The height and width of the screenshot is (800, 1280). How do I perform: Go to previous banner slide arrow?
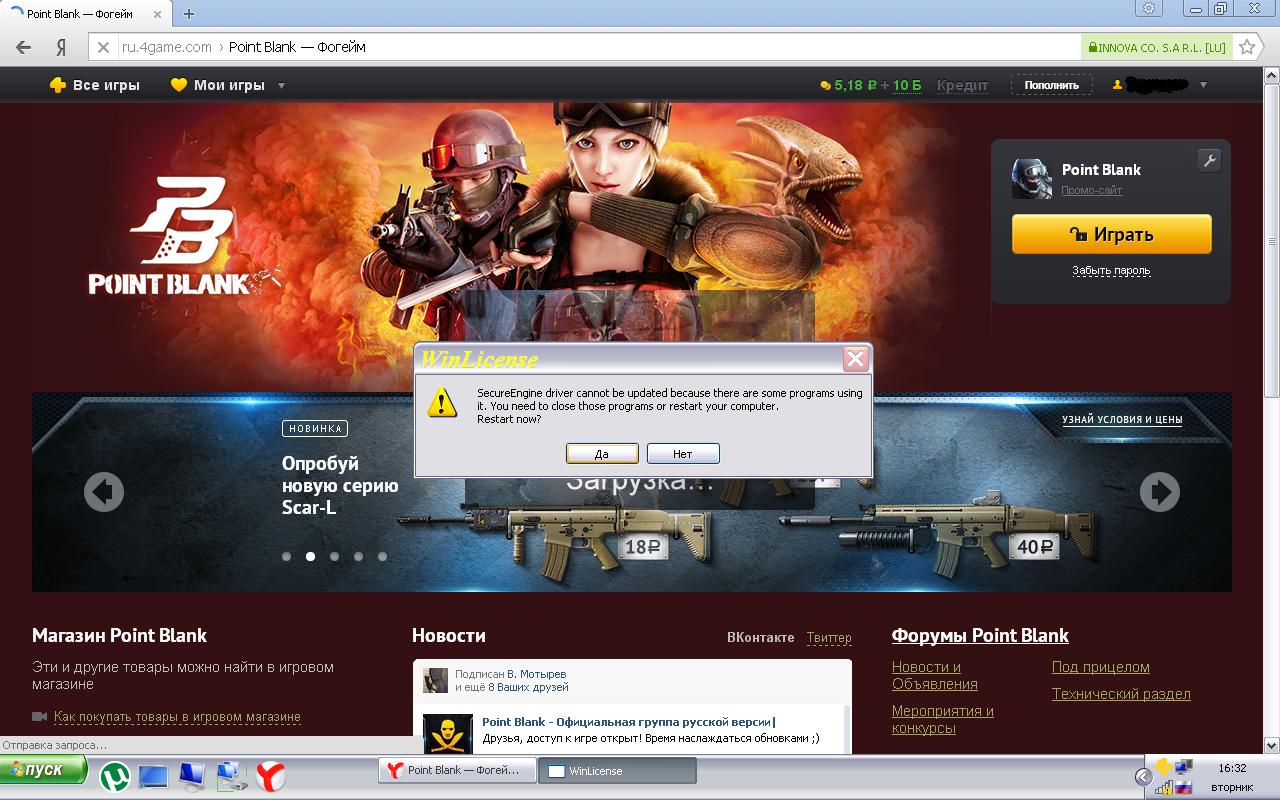click(104, 492)
